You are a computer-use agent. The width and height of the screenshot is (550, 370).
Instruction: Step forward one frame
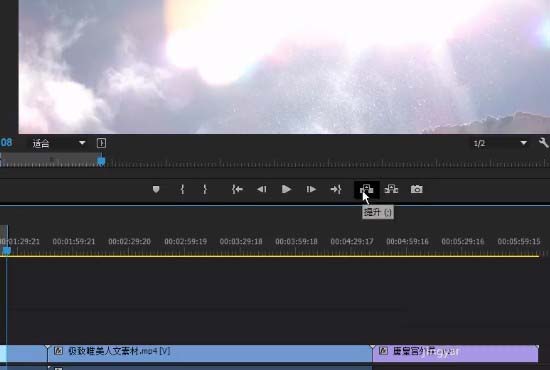point(311,189)
